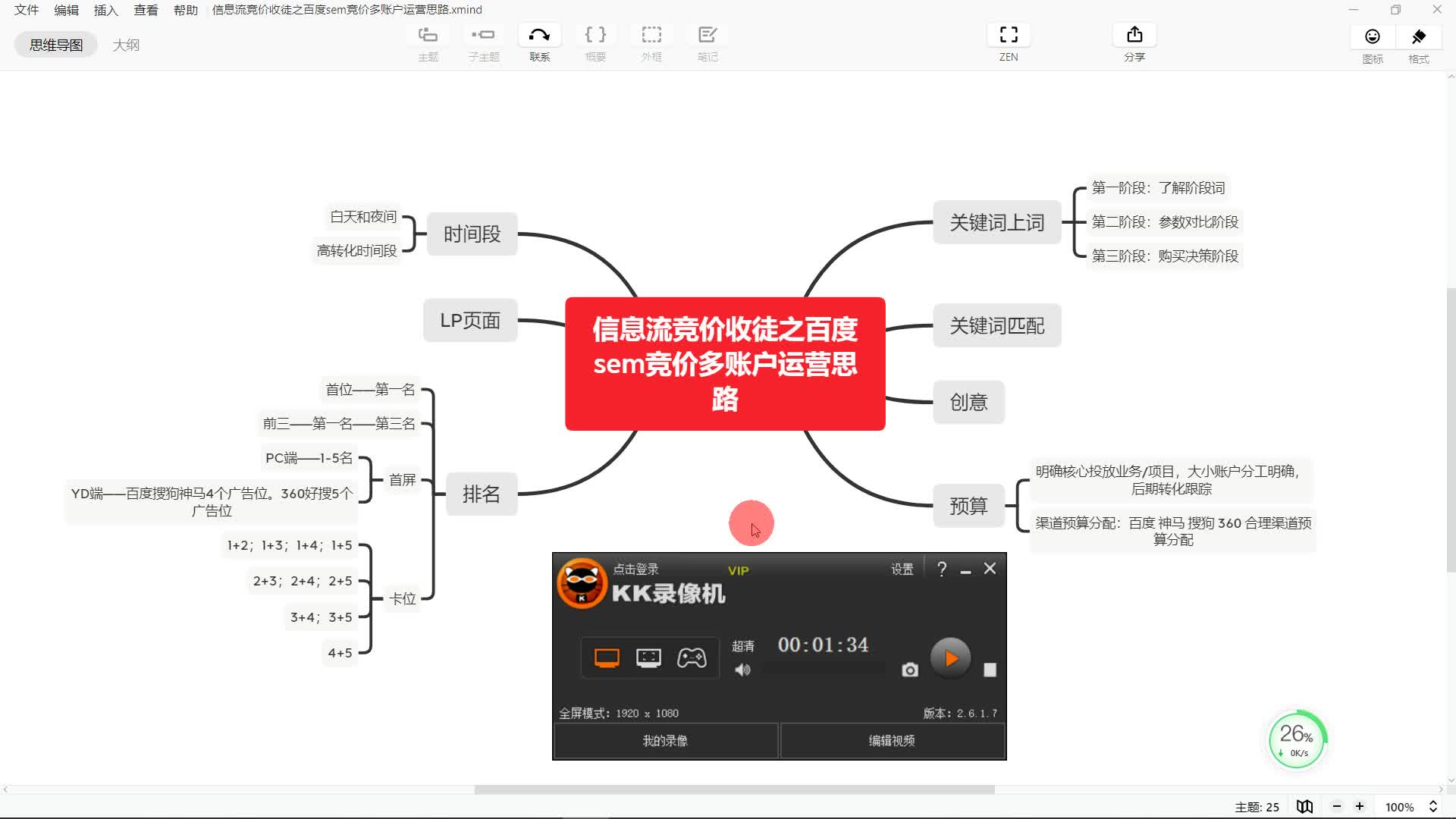Open the 文件 menu
Viewport: 1456px width, 819px height.
27,10
